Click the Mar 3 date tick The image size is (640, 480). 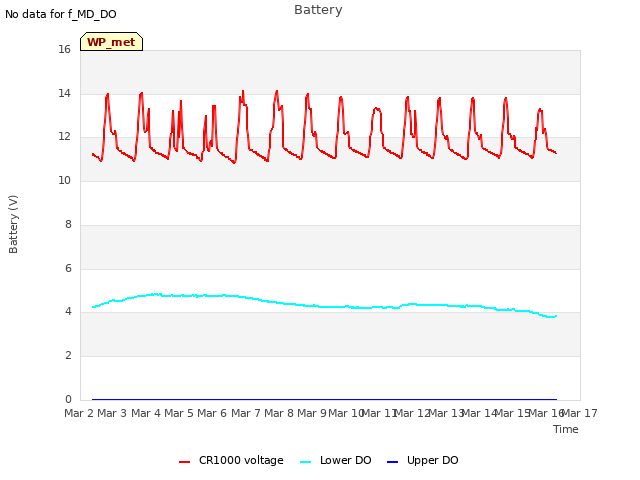coord(112,413)
